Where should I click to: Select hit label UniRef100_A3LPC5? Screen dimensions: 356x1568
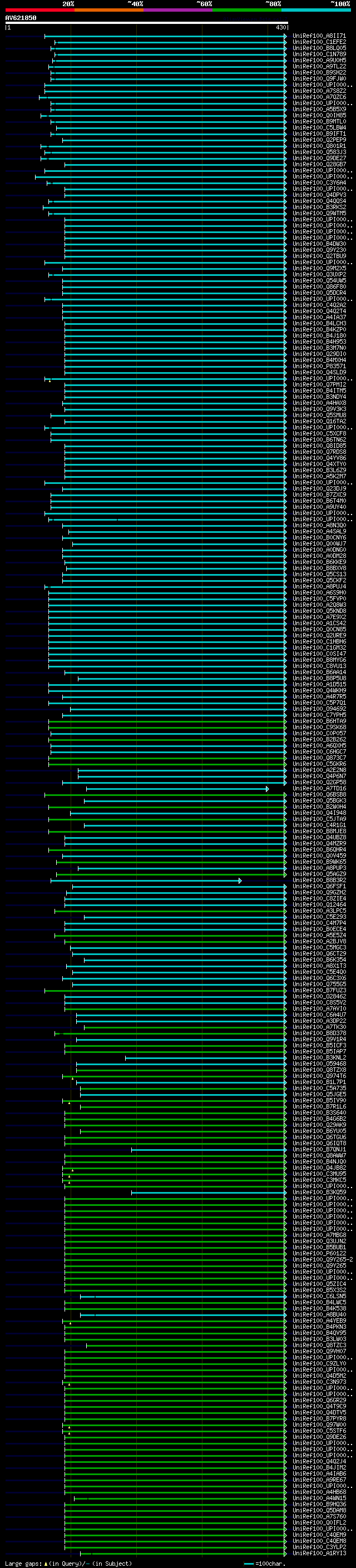319,911
